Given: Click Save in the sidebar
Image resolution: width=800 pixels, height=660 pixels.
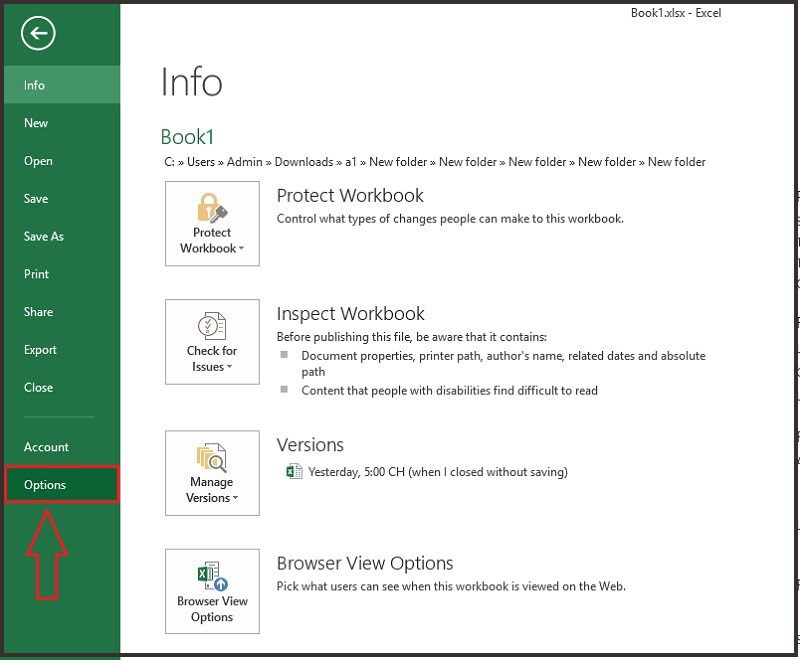Looking at the screenshot, I should tap(62, 198).
